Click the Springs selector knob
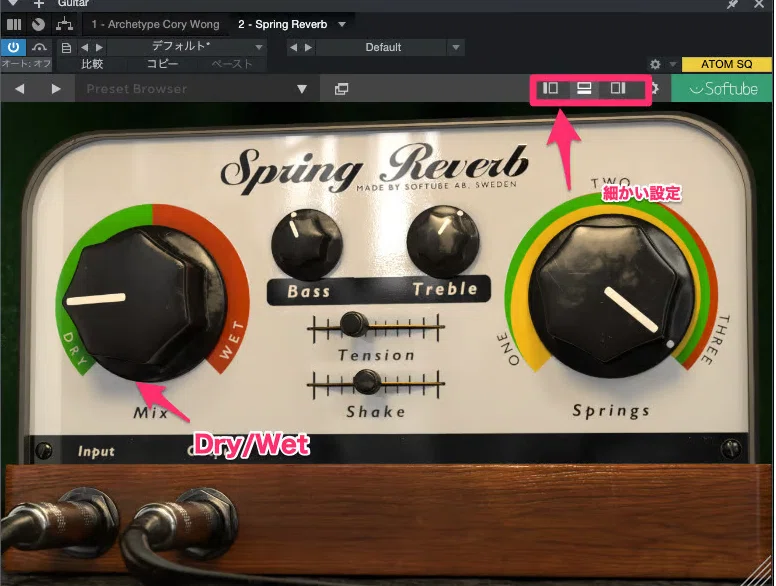The height and width of the screenshot is (586, 776). coord(612,298)
